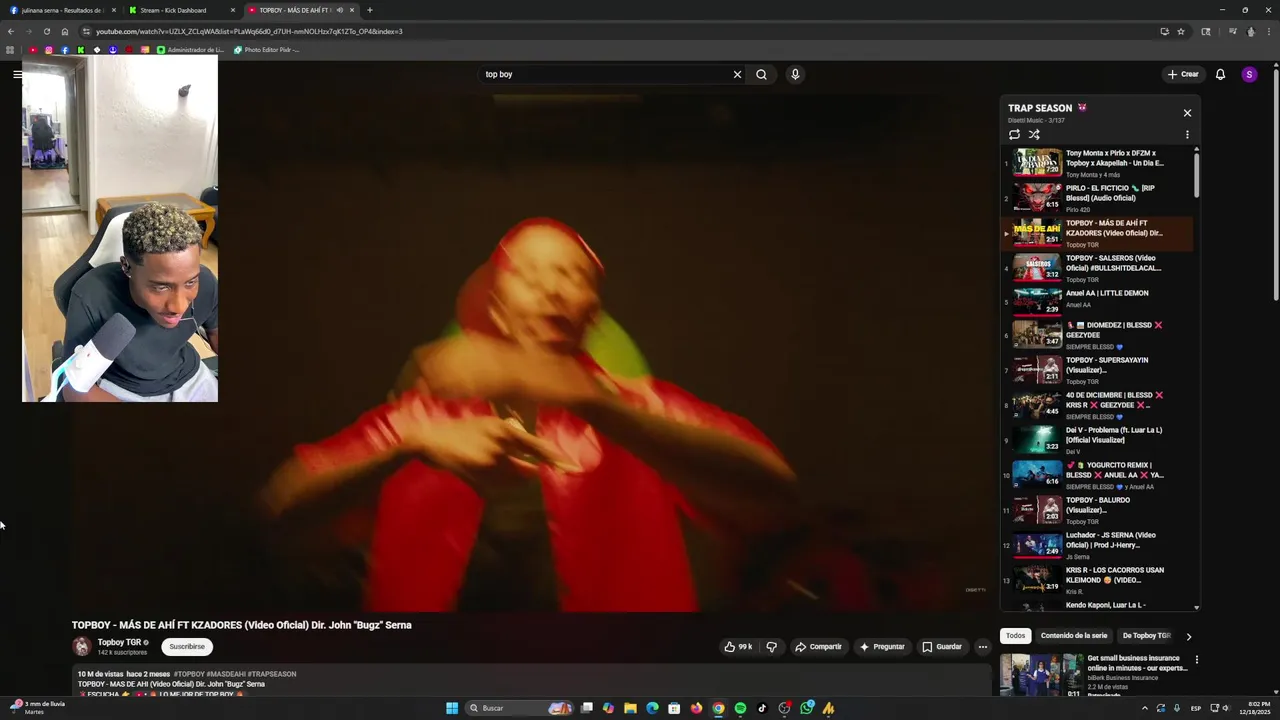Subscribe to Topboy TGR channel
The height and width of the screenshot is (720, 1280).
[x=187, y=647]
